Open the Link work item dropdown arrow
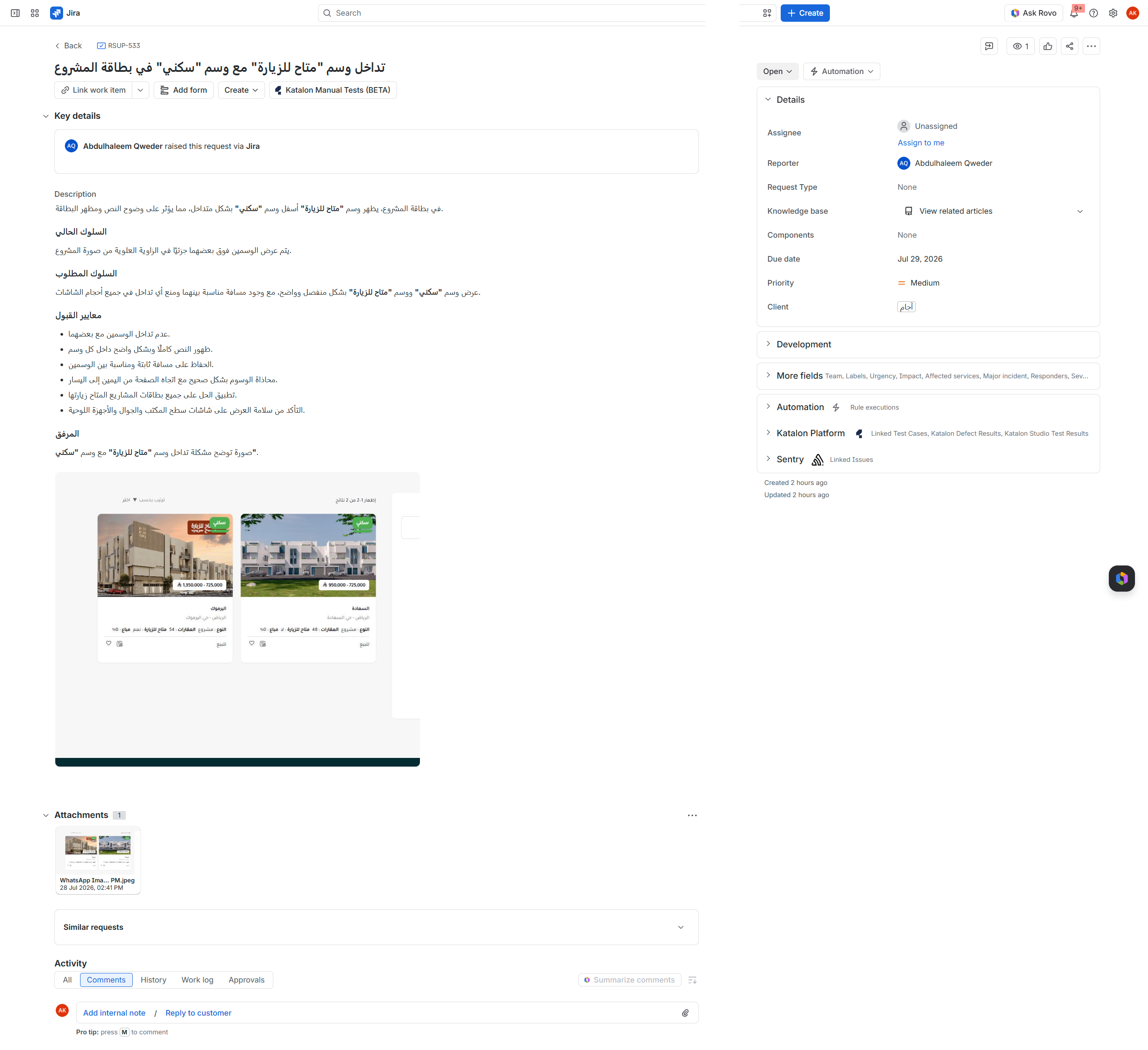The width and height of the screenshot is (1148, 1050). point(140,90)
